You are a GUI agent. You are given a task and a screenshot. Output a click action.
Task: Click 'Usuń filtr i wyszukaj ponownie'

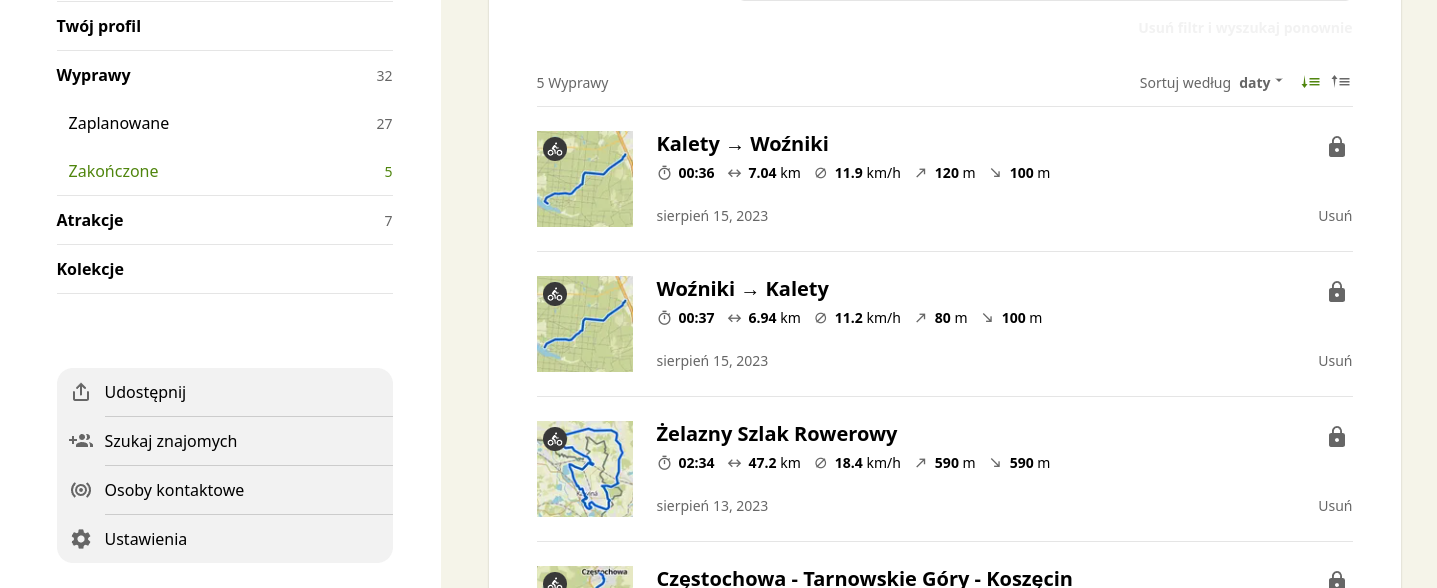point(1245,28)
